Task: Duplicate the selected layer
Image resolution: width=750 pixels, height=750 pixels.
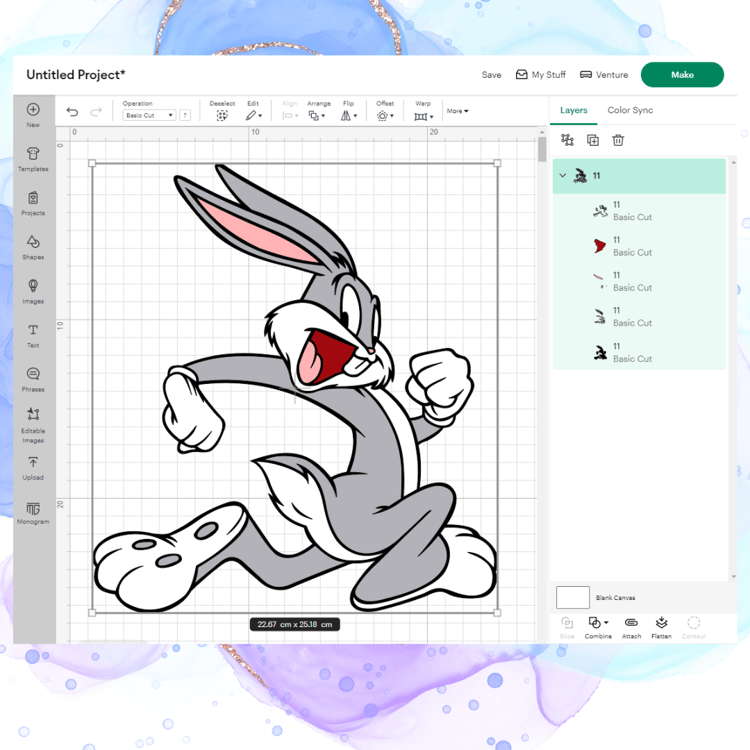Action: [593, 140]
